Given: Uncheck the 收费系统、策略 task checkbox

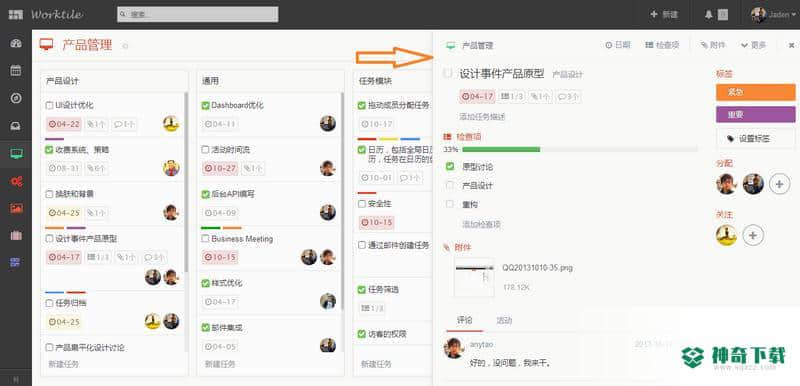Looking at the screenshot, I should (49, 150).
